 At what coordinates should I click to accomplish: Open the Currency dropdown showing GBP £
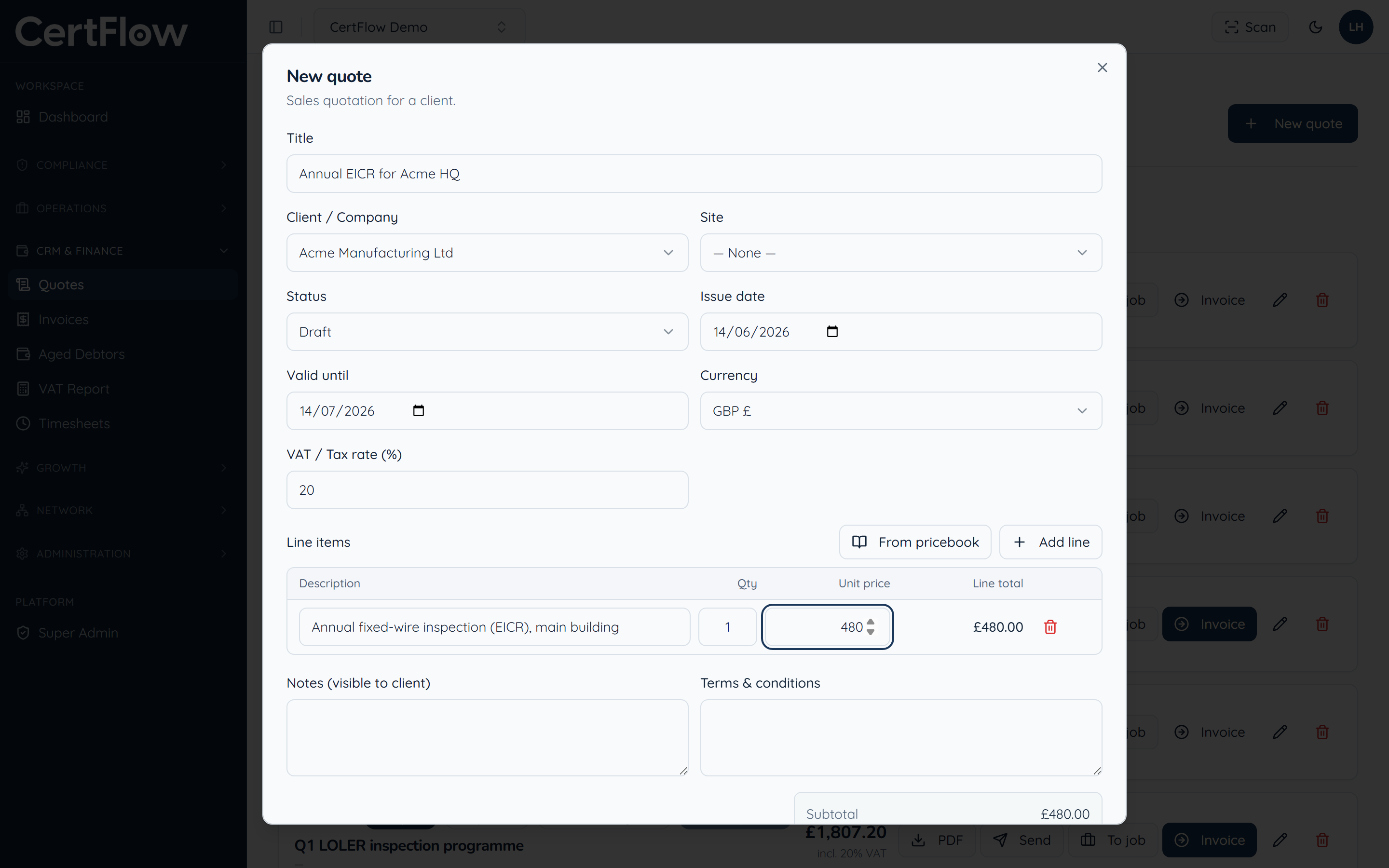click(x=900, y=411)
